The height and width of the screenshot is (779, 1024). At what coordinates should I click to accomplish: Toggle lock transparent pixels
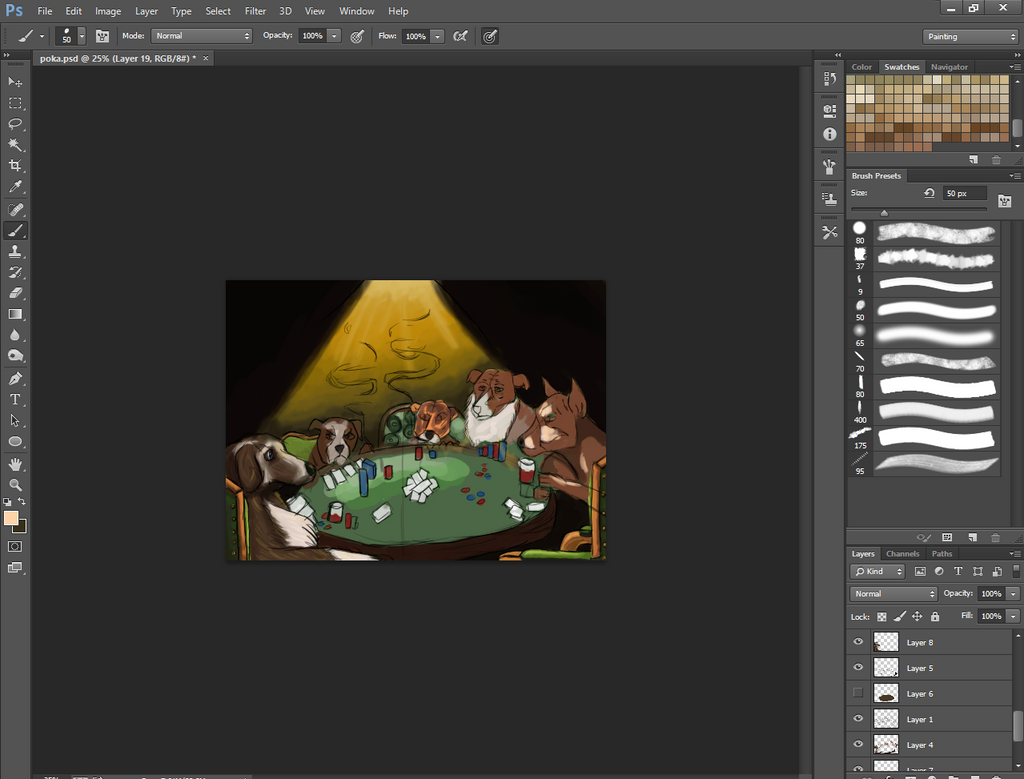click(882, 616)
